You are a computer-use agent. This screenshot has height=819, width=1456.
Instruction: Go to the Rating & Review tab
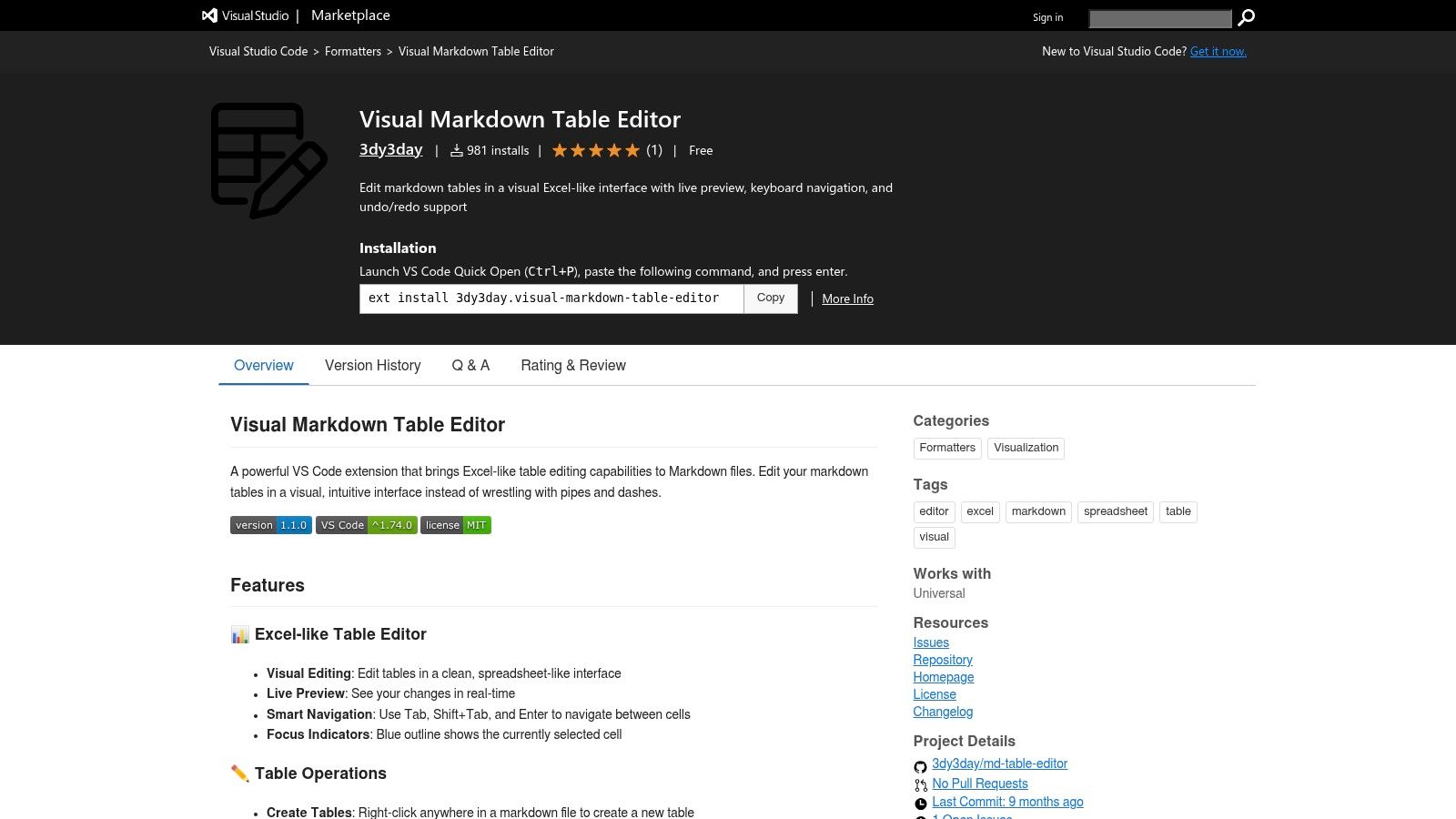point(573,365)
